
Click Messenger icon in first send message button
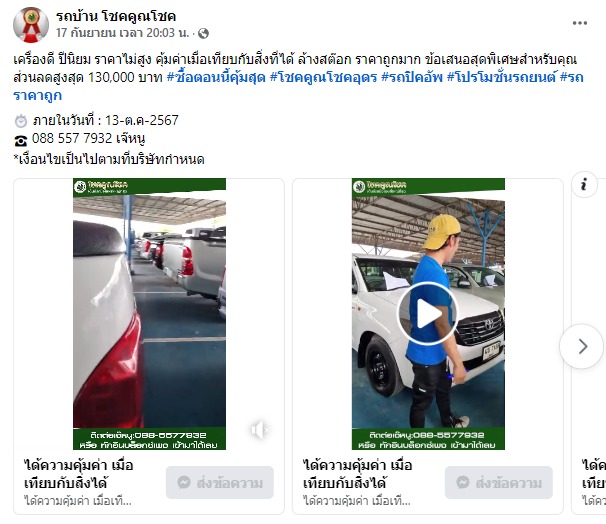click(184, 482)
